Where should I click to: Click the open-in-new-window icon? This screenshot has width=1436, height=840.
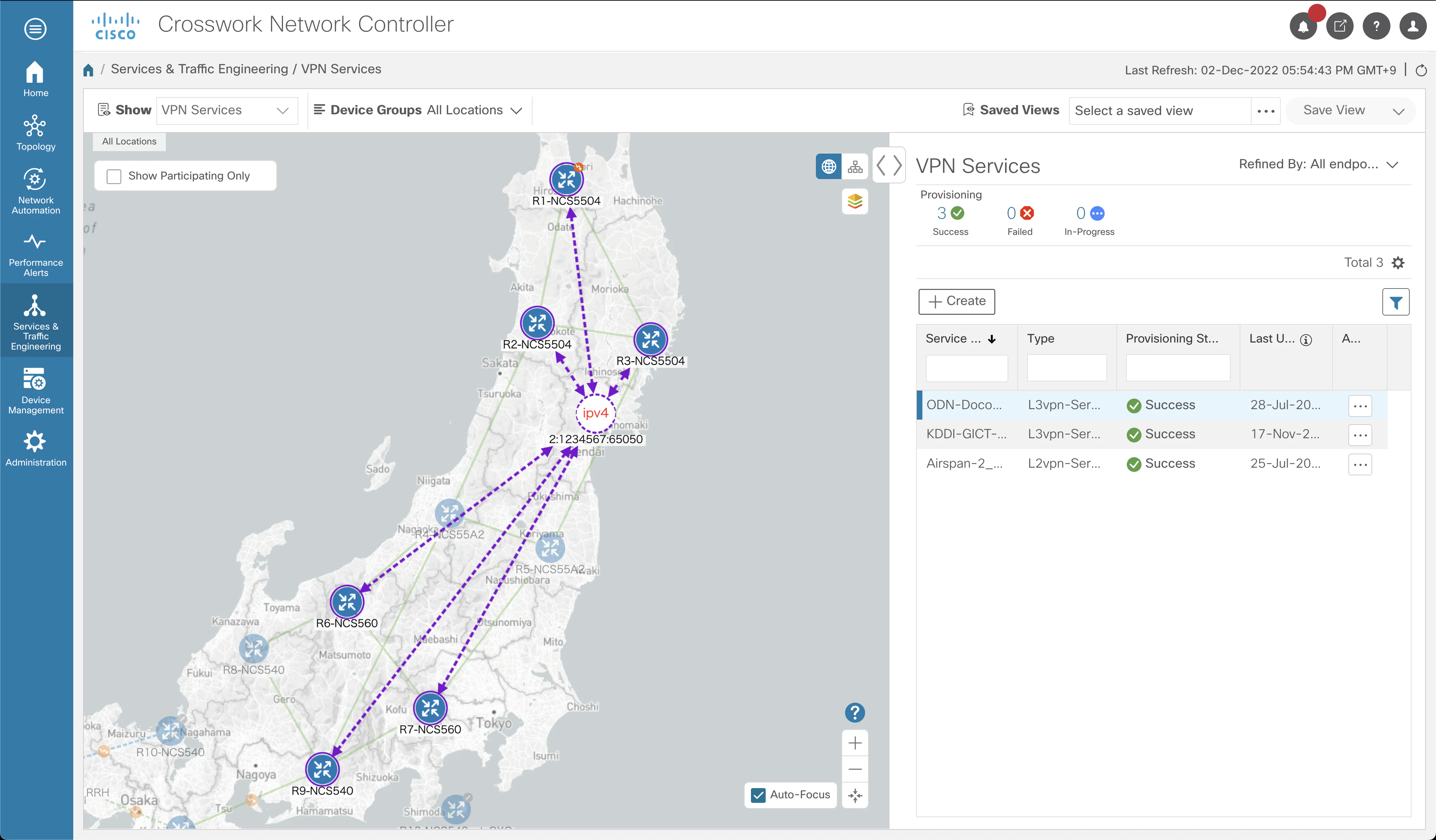[x=1340, y=26]
